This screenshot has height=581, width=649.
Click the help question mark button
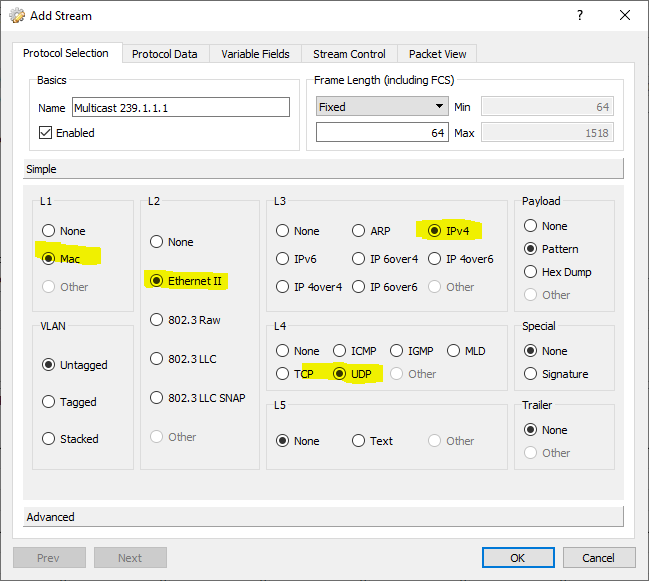[x=580, y=15]
